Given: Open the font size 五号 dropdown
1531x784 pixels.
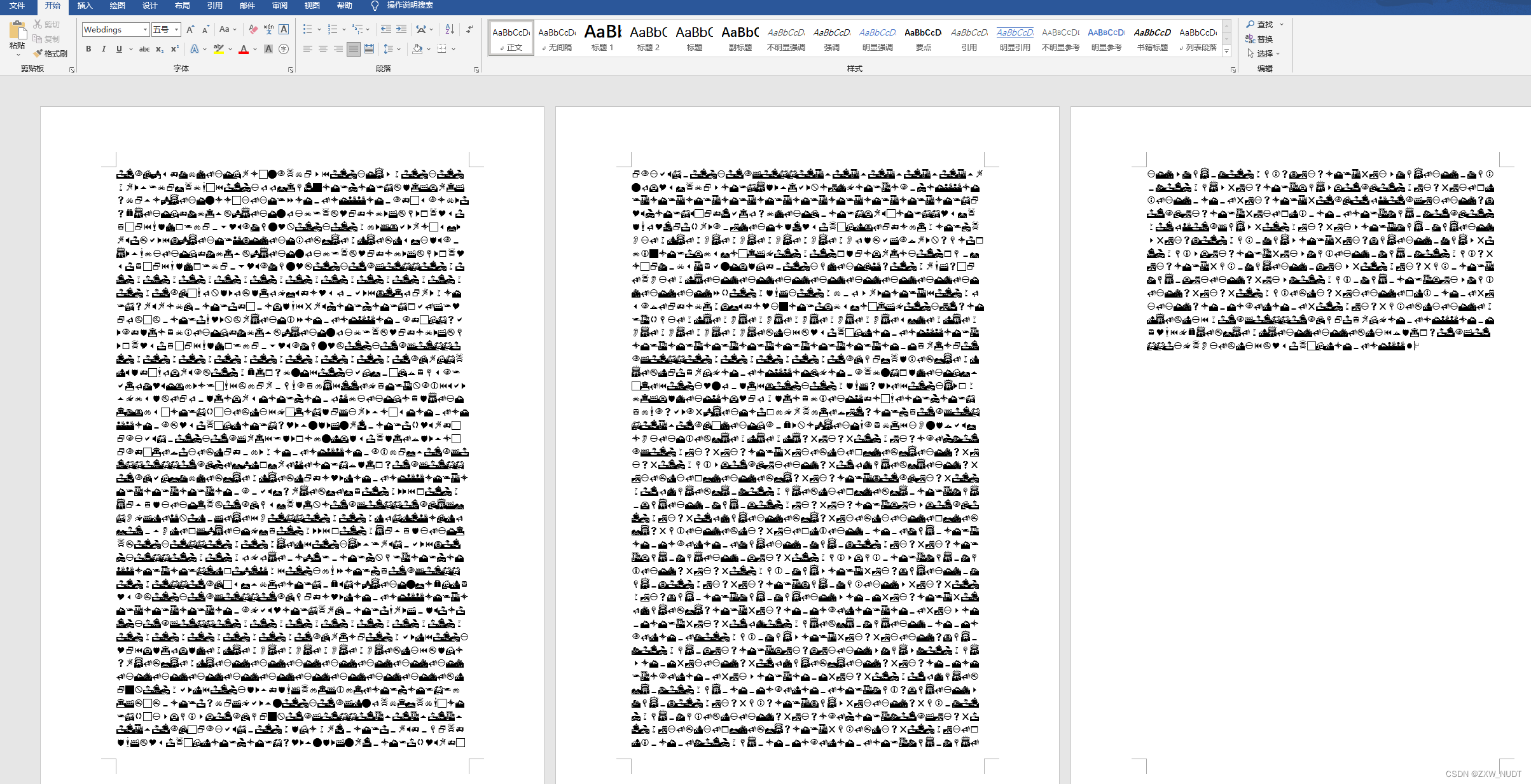Looking at the screenshot, I should [176, 29].
